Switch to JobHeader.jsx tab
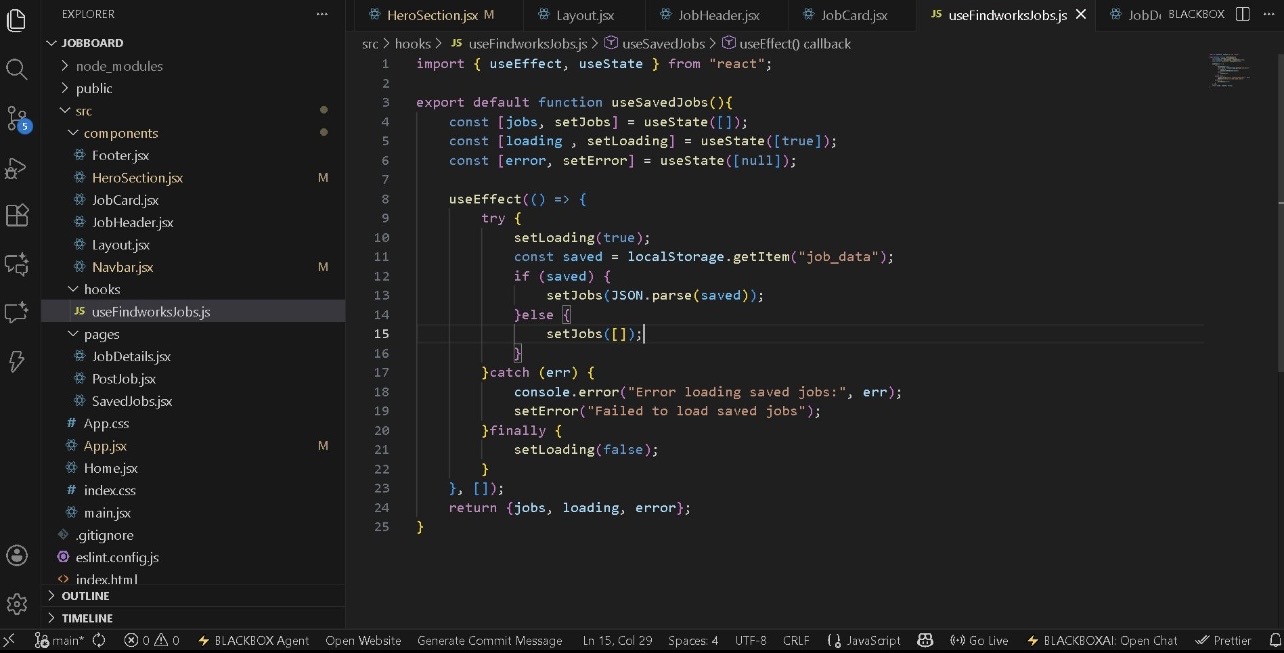Image resolution: width=1284 pixels, height=653 pixels. pyautogui.click(x=717, y=15)
